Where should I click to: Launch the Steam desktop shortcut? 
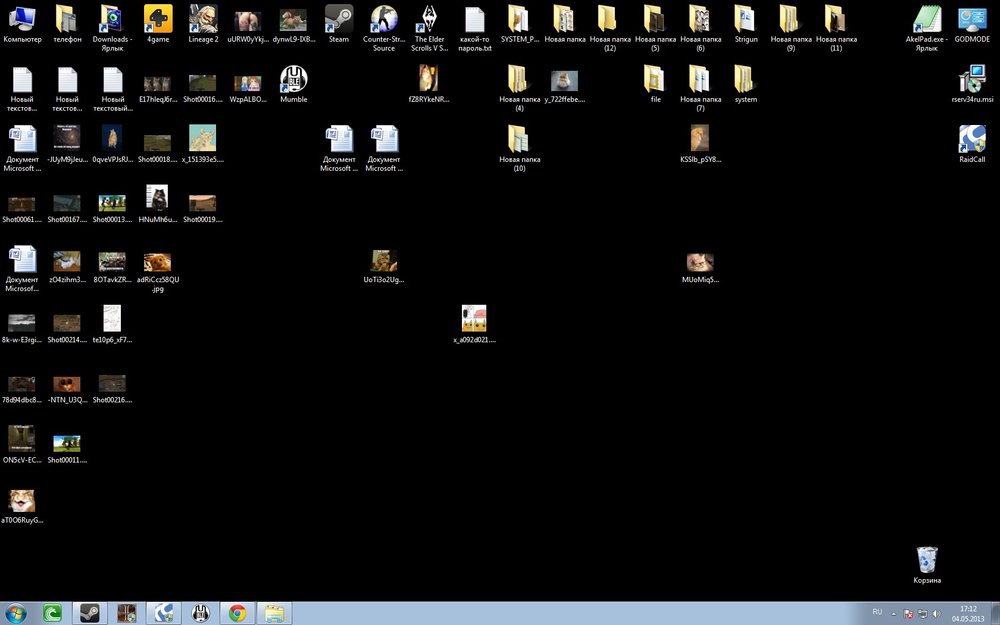click(338, 20)
